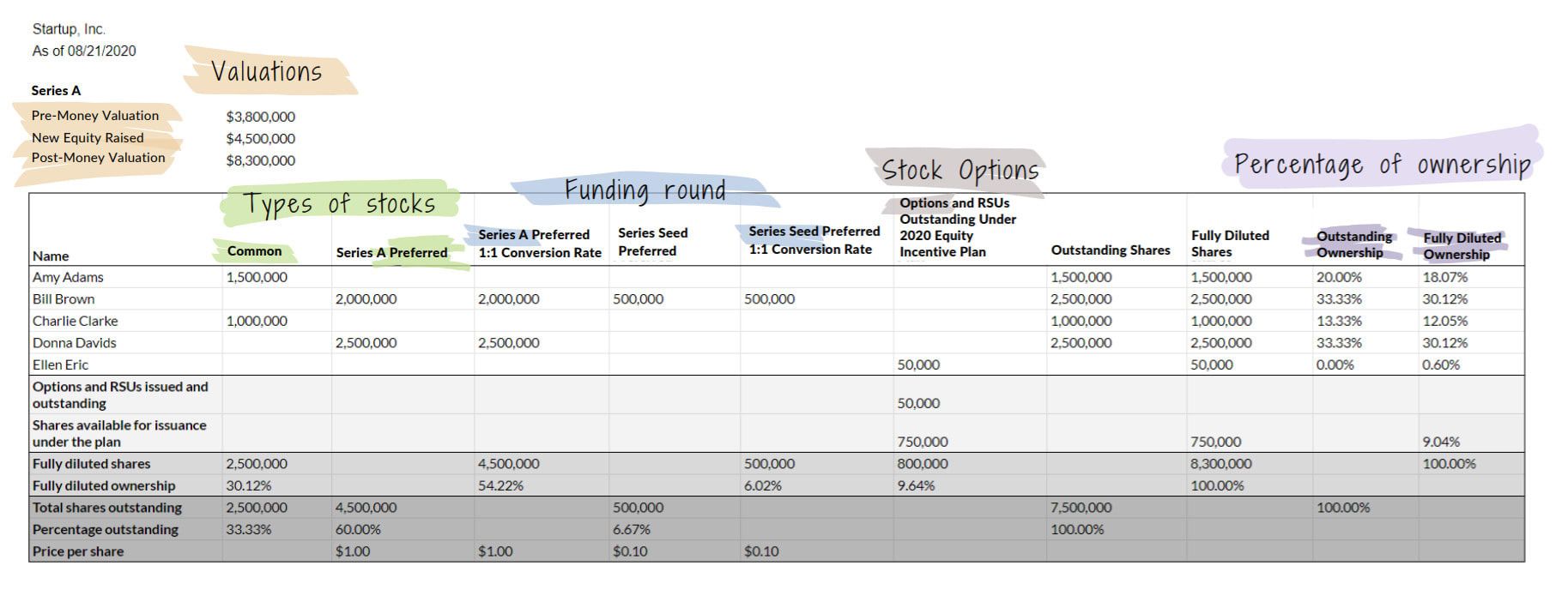
Task: Click the "Series Seed Preferred" column header
Action: [652, 242]
